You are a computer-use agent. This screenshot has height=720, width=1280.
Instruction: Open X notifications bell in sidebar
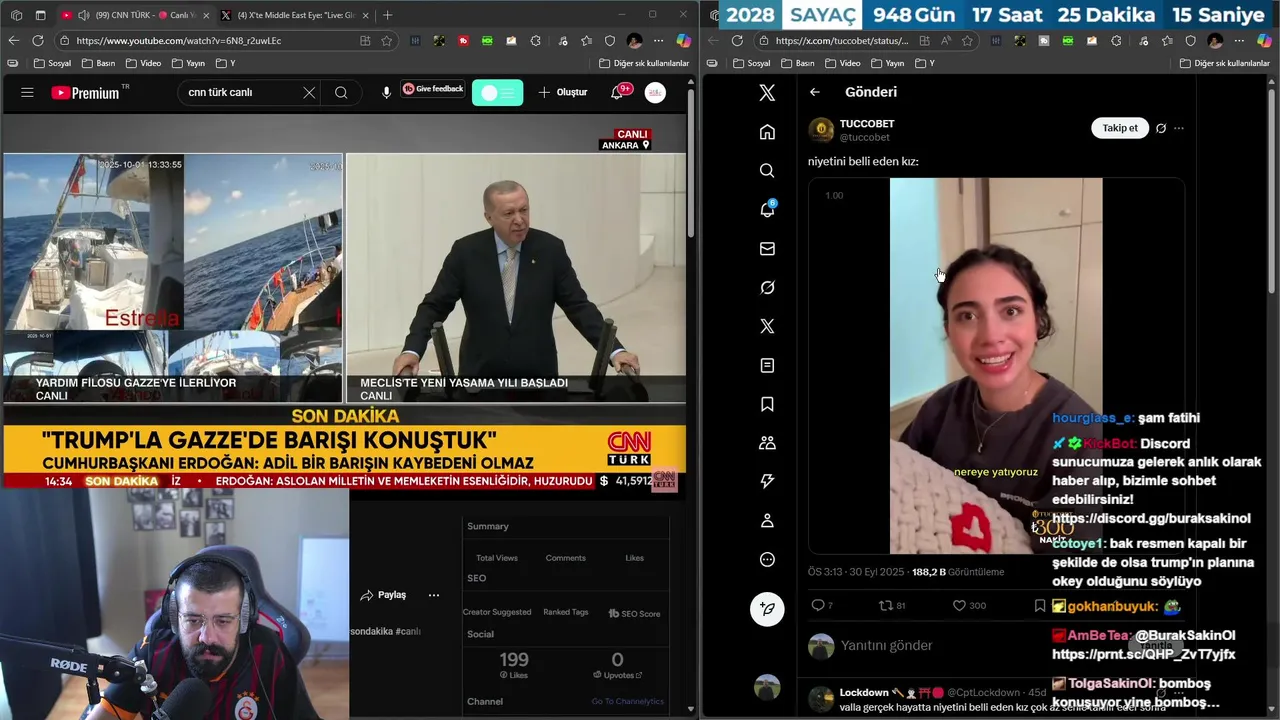pyautogui.click(x=767, y=209)
